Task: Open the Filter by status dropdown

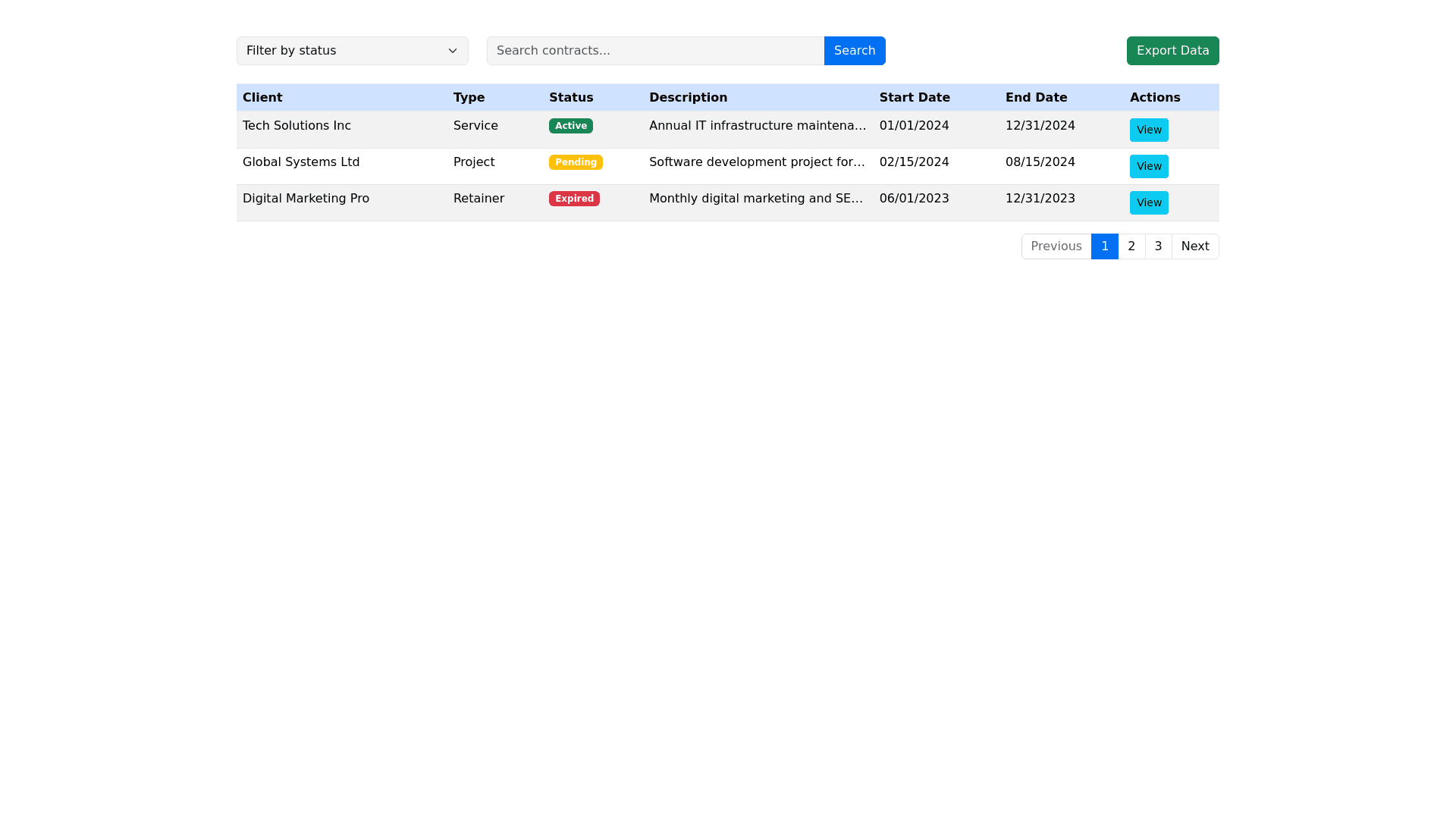Action: tap(352, 51)
